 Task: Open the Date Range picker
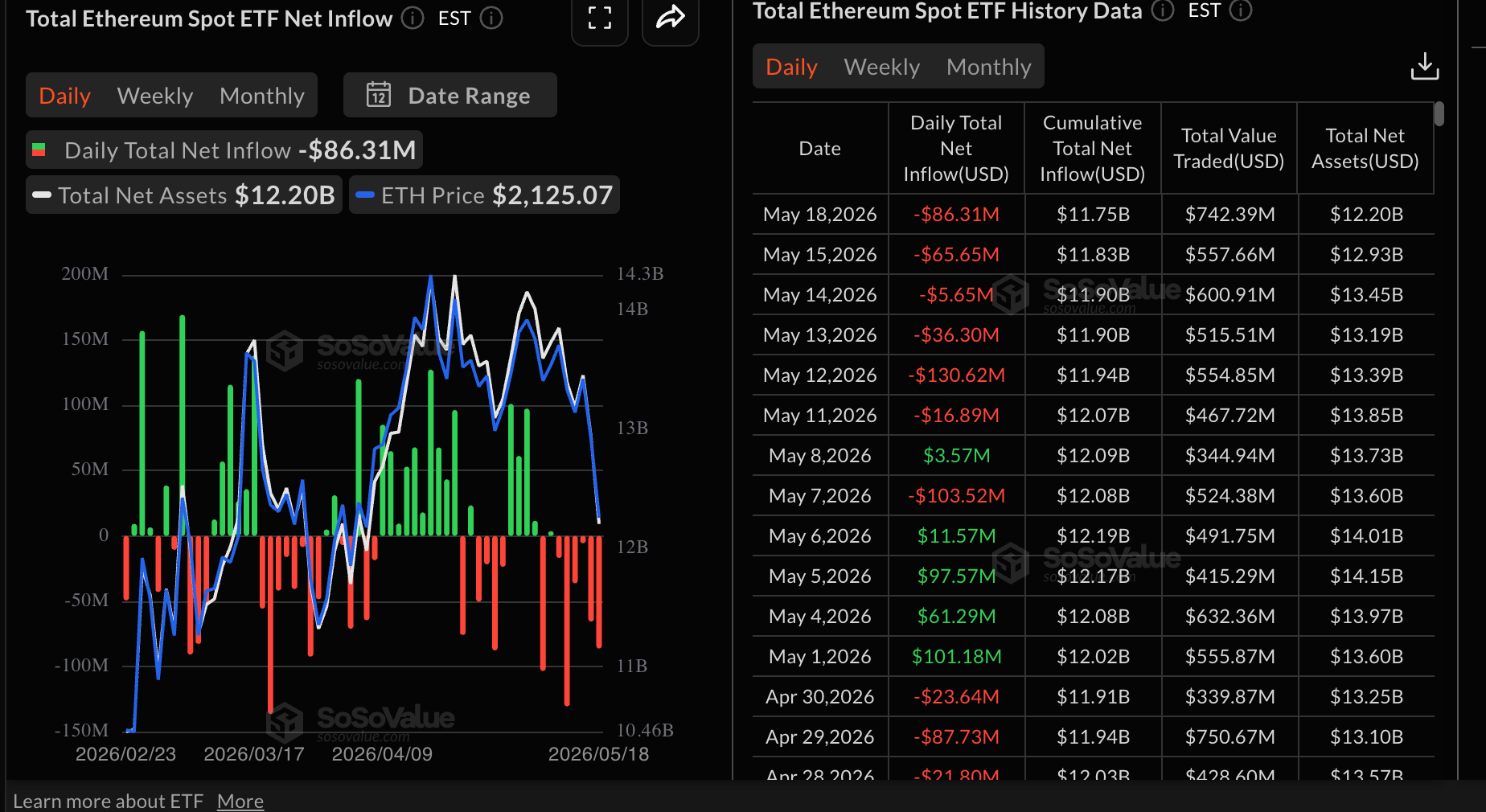click(x=450, y=95)
